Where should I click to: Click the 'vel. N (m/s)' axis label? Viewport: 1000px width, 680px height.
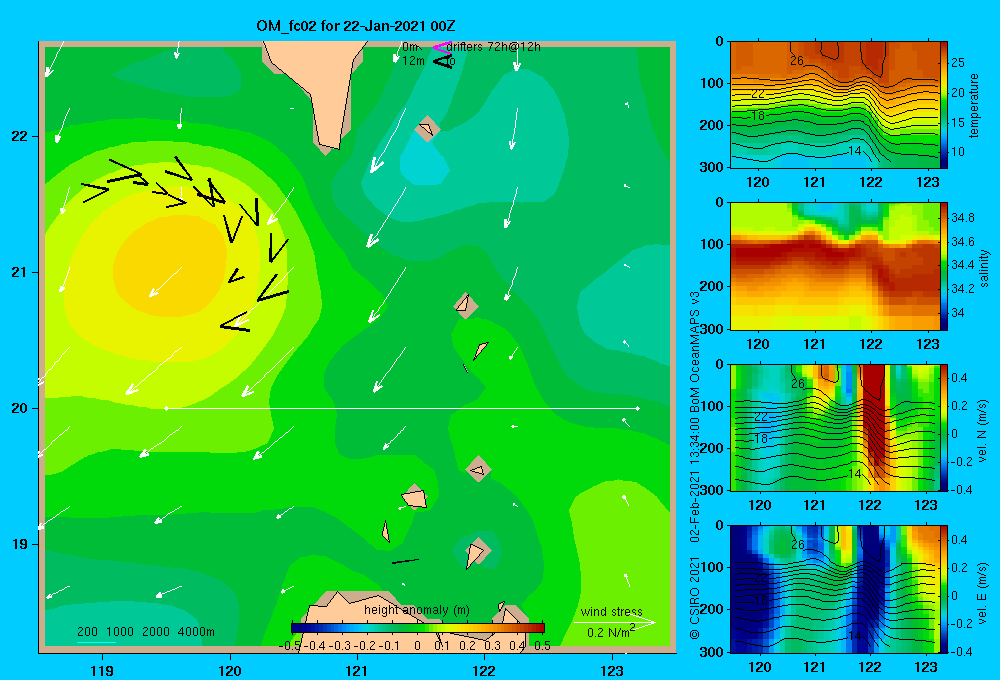pos(982,431)
